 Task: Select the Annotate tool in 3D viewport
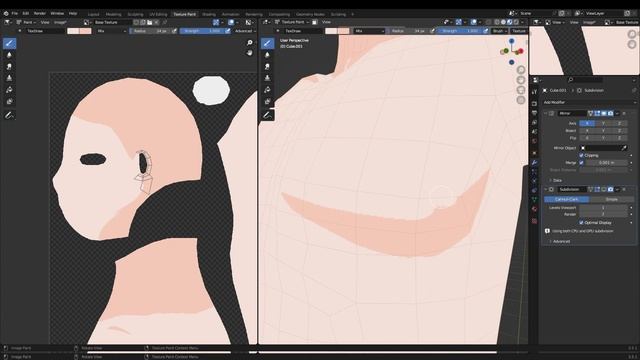click(x=267, y=116)
